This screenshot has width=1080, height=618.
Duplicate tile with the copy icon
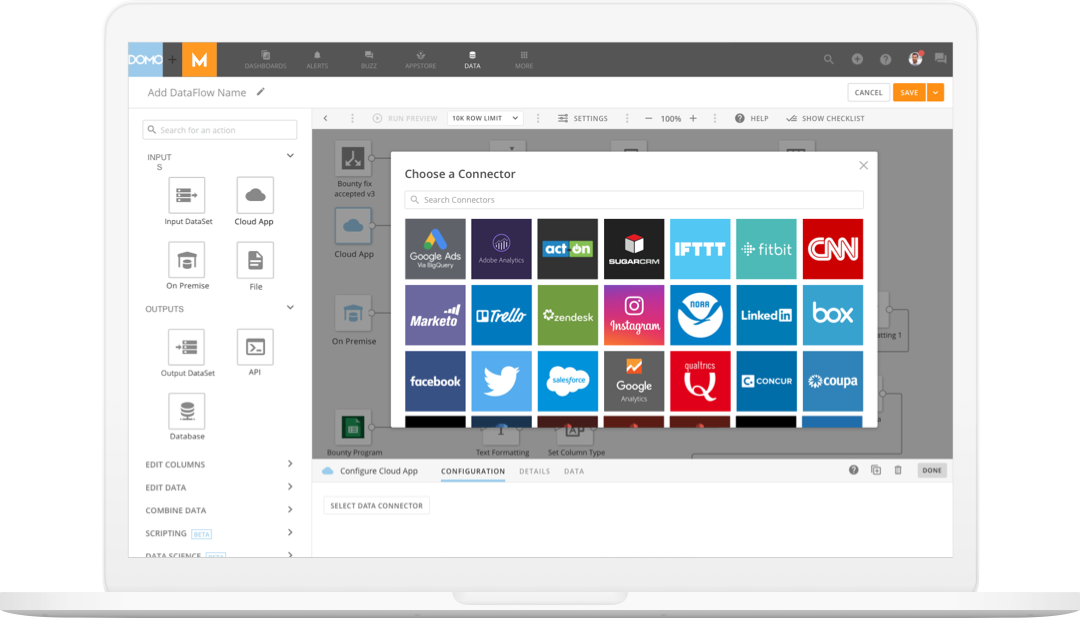[875, 471]
